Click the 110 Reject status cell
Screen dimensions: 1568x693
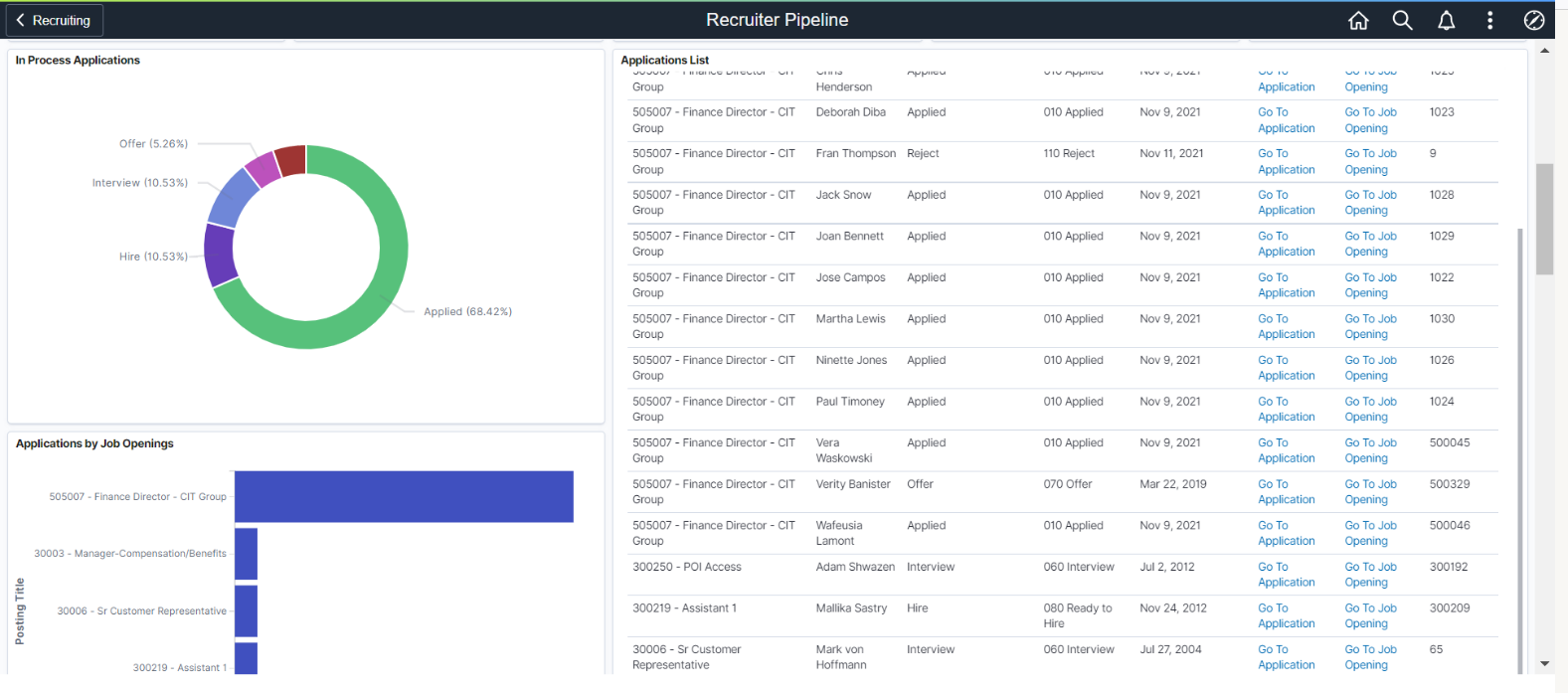[1069, 153]
